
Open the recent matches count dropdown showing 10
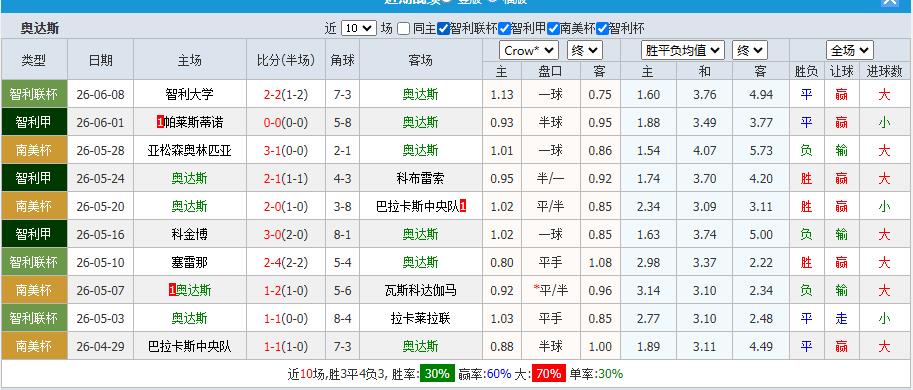pyautogui.click(x=359, y=28)
